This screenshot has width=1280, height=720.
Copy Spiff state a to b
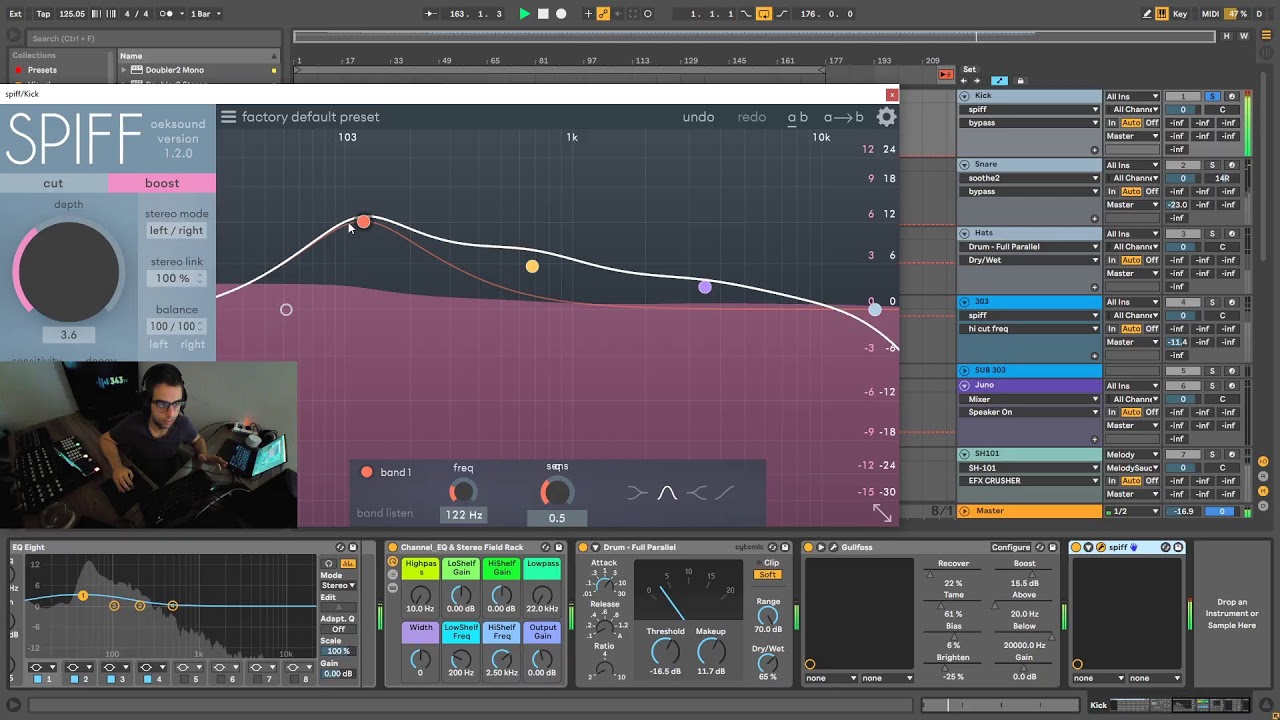(844, 117)
